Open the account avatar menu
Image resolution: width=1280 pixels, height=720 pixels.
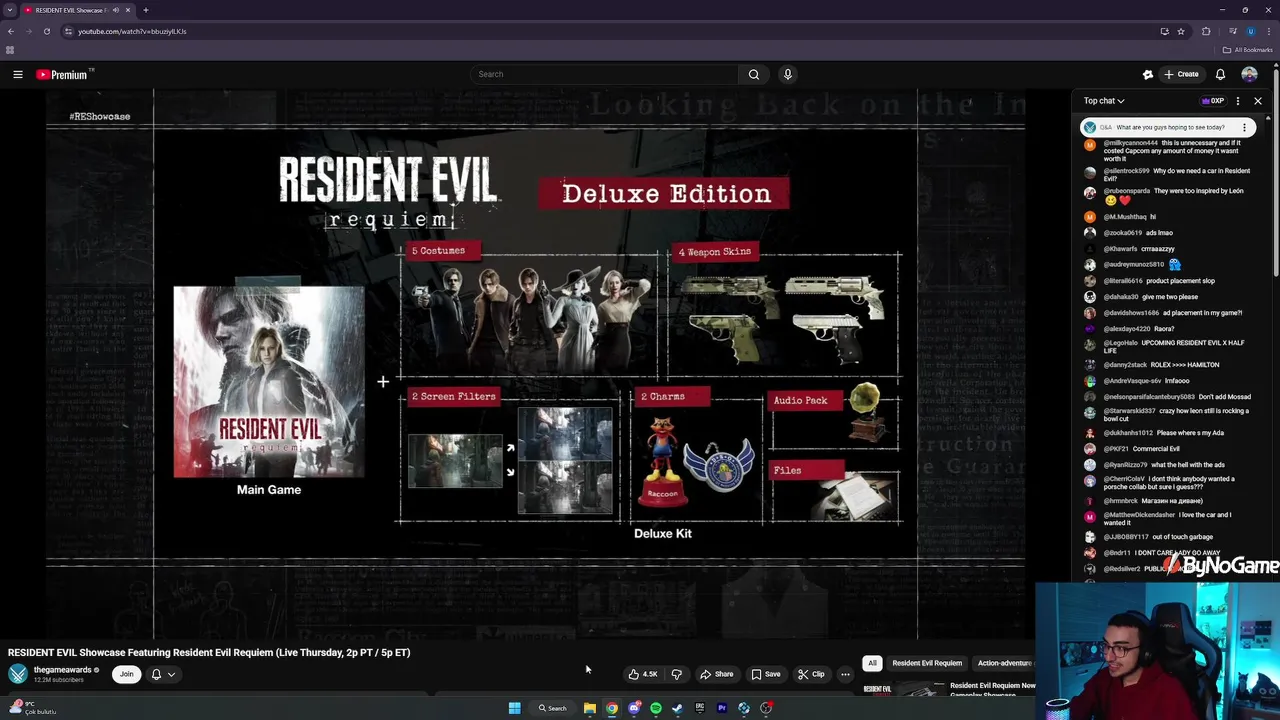click(1249, 74)
